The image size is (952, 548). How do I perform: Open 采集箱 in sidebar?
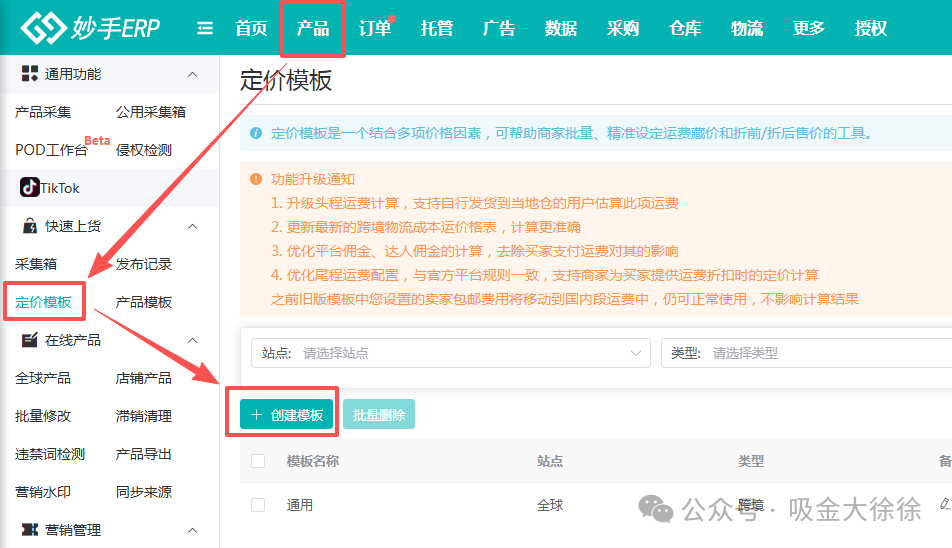coord(36,264)
